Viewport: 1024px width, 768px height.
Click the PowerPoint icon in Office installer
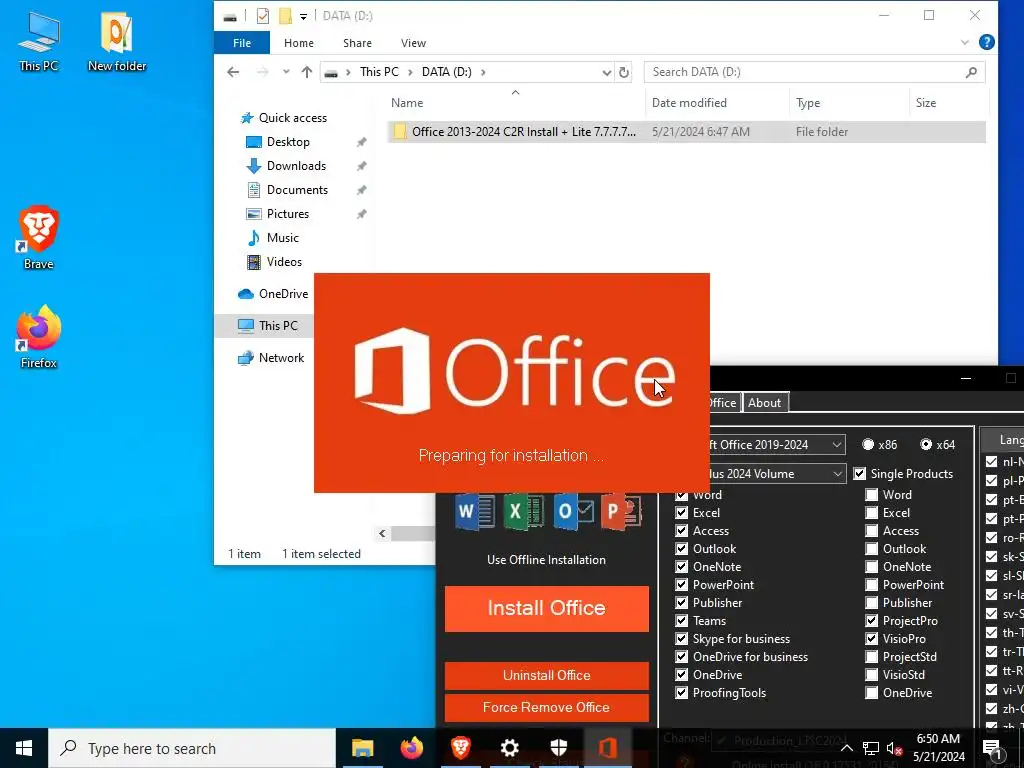click(620, 511)
